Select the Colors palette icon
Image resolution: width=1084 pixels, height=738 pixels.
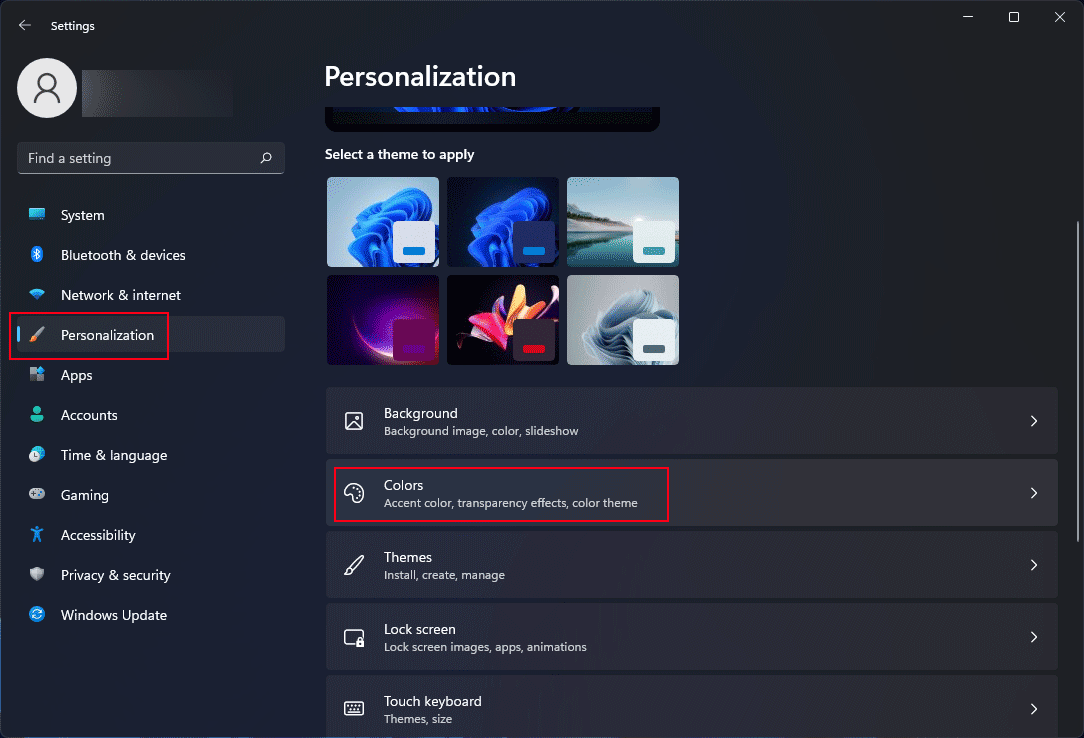(x=354, y=493)
